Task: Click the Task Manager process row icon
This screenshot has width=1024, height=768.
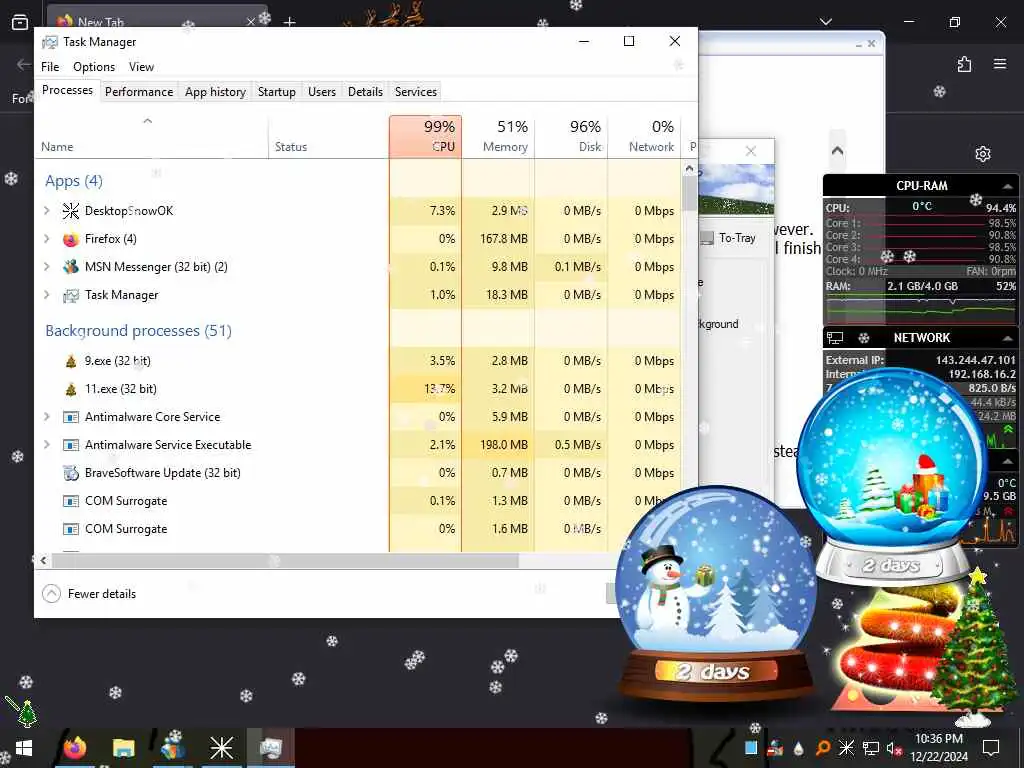Action: point(71,295)
